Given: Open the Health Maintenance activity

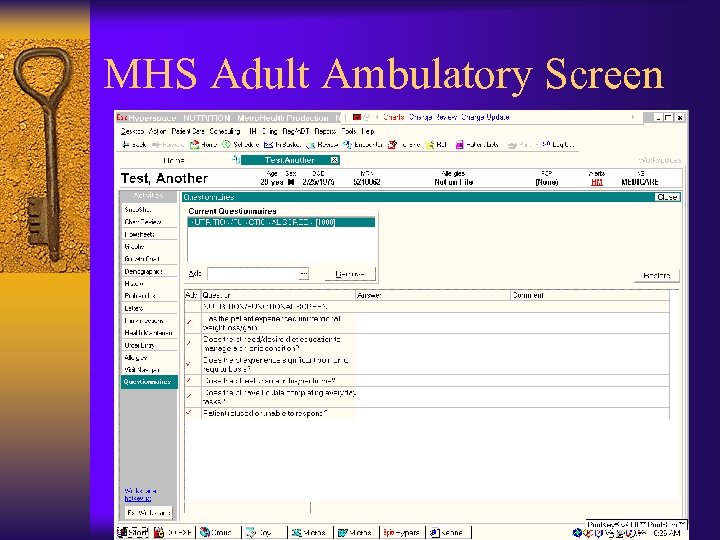Looking at the screenshot, I should pos(149,332).
